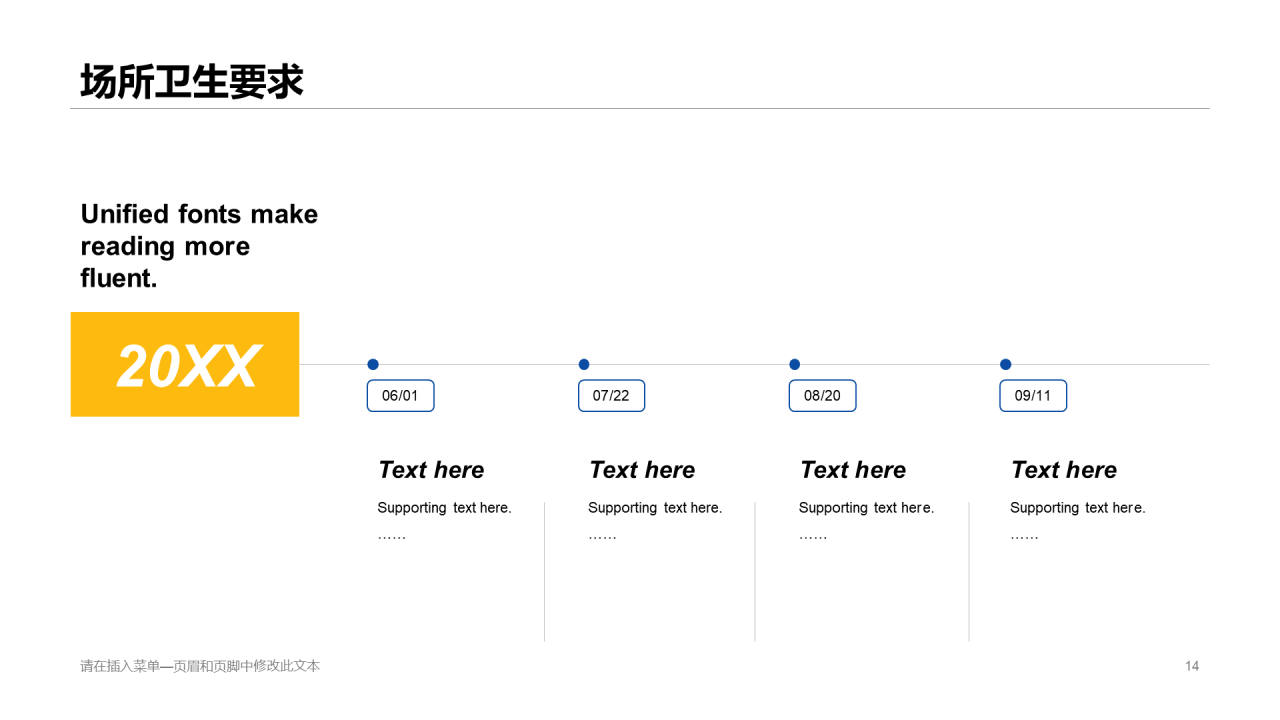
Task: Click the "Unified fonts make reading more fluent" text
Action: pyautogui.click(x=199, y=246)
